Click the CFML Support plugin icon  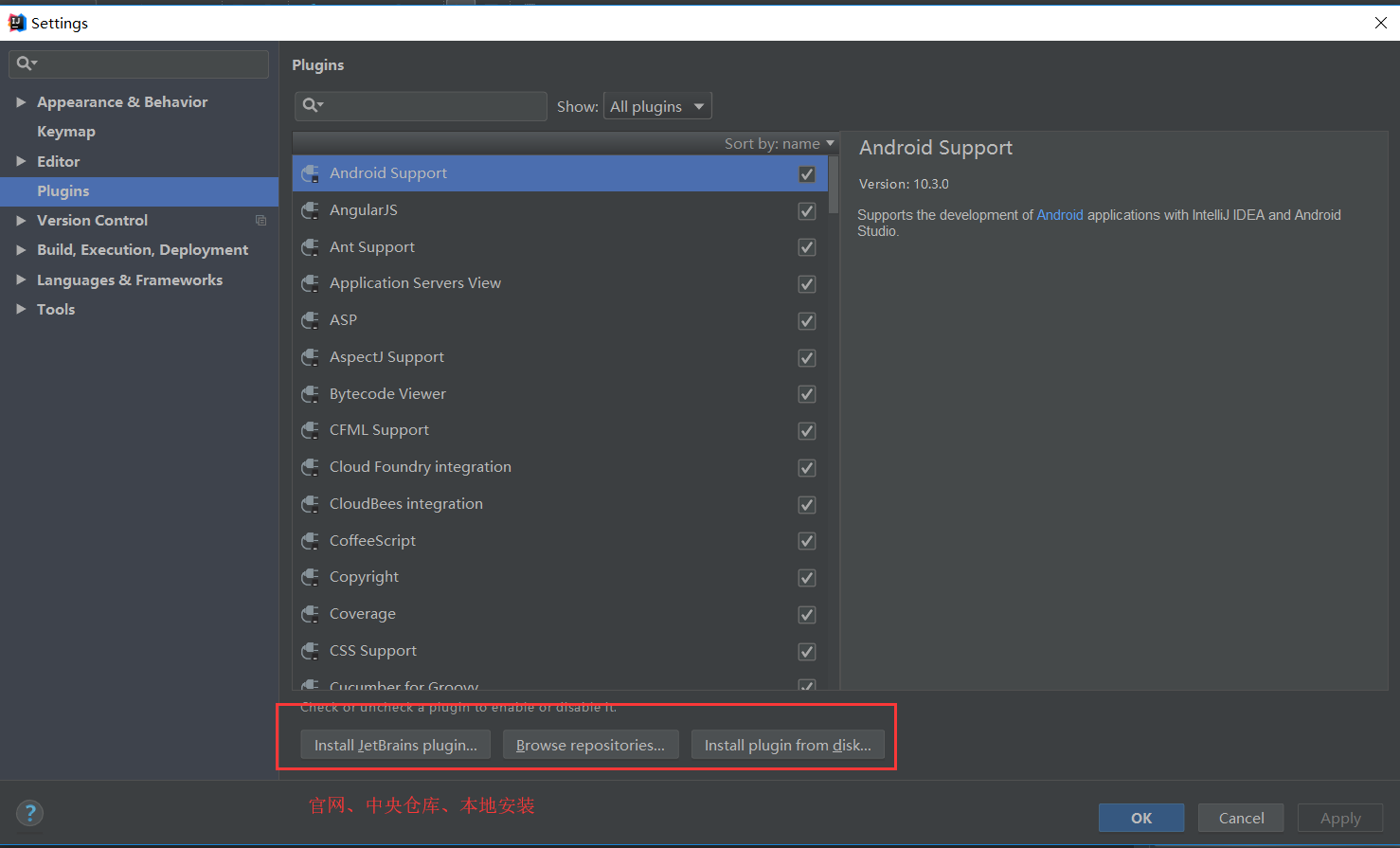310,430
